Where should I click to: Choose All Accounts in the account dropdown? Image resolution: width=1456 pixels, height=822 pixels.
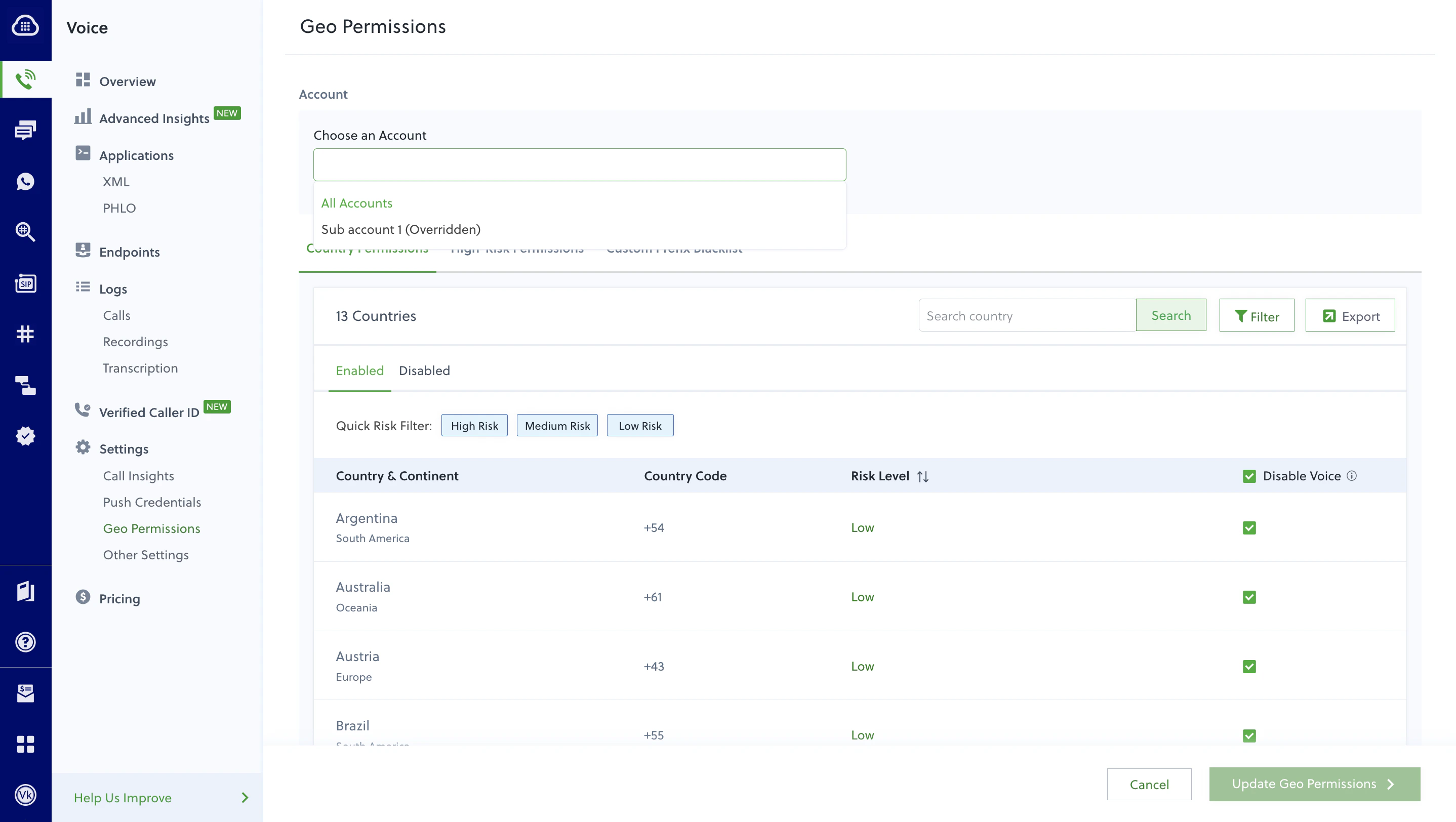(x=356, y=203)
